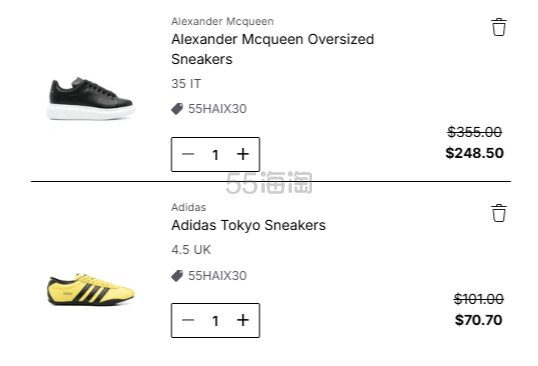Image resolution: width=538 pixels, height=366 pixels.
Task: Select the quantity field of Adidas sneakers
Action: (215, 321)
